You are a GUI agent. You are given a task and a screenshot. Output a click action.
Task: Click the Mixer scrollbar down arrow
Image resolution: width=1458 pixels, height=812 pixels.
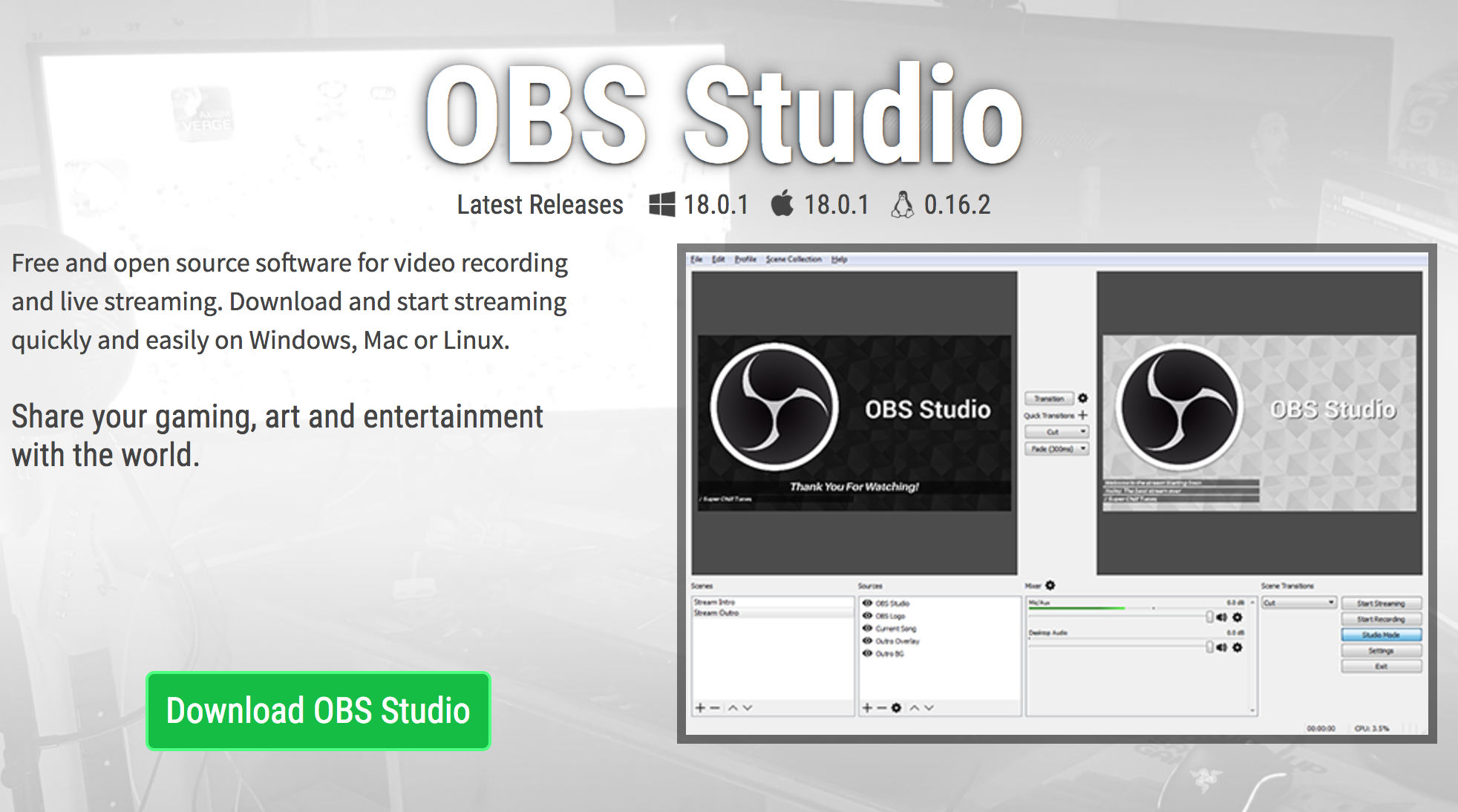point(1252,710)
